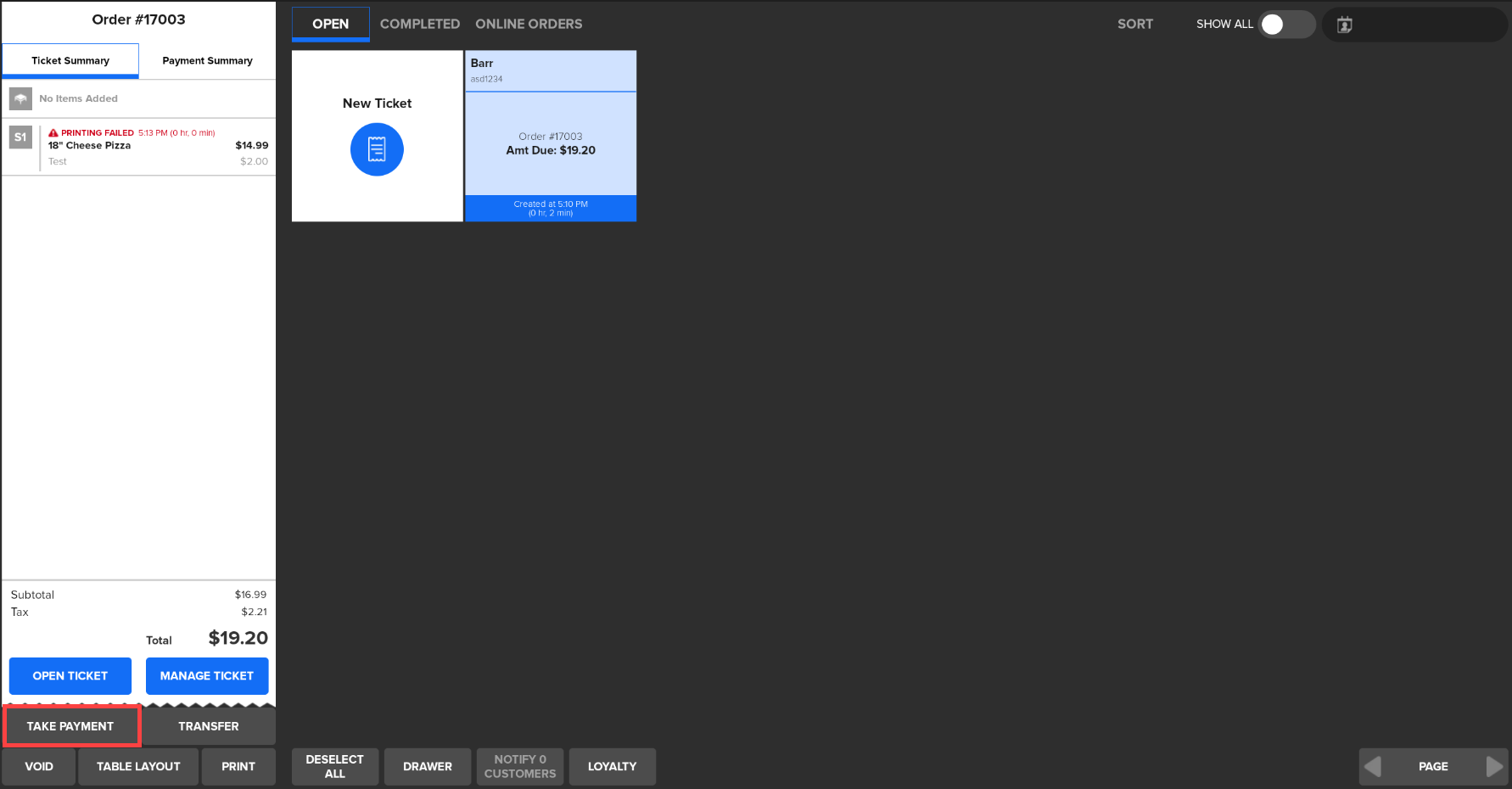Toggle the Show All switch
The height and width of the screenshot is (789, 1512).
1285,25
